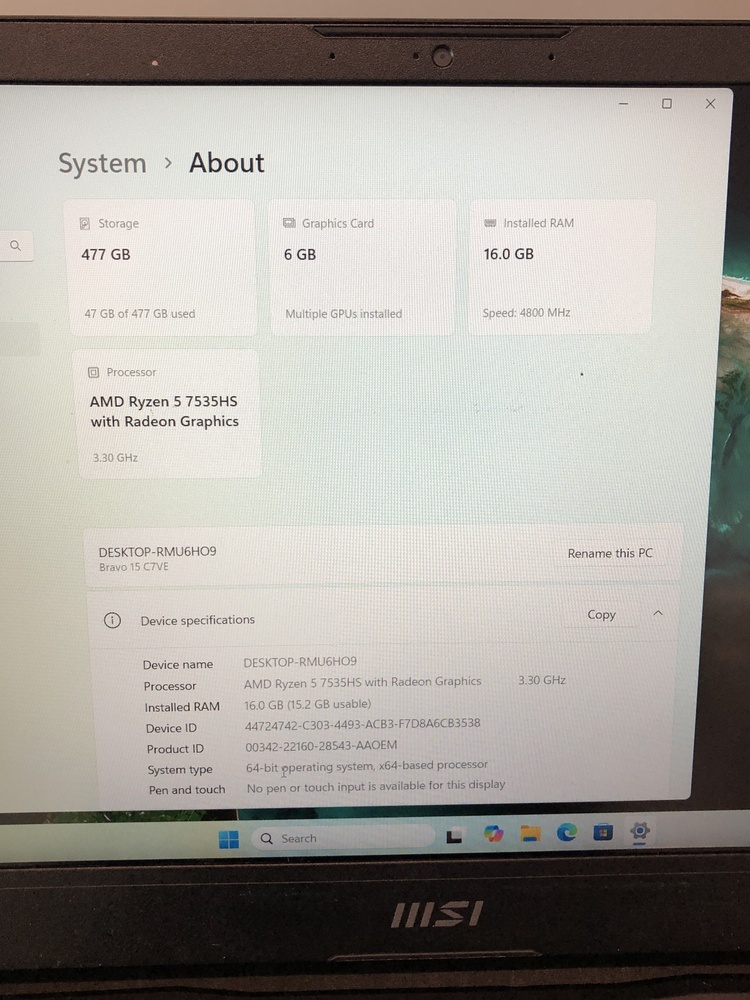Click the Settings gear taskbar icon

[640, 830]
